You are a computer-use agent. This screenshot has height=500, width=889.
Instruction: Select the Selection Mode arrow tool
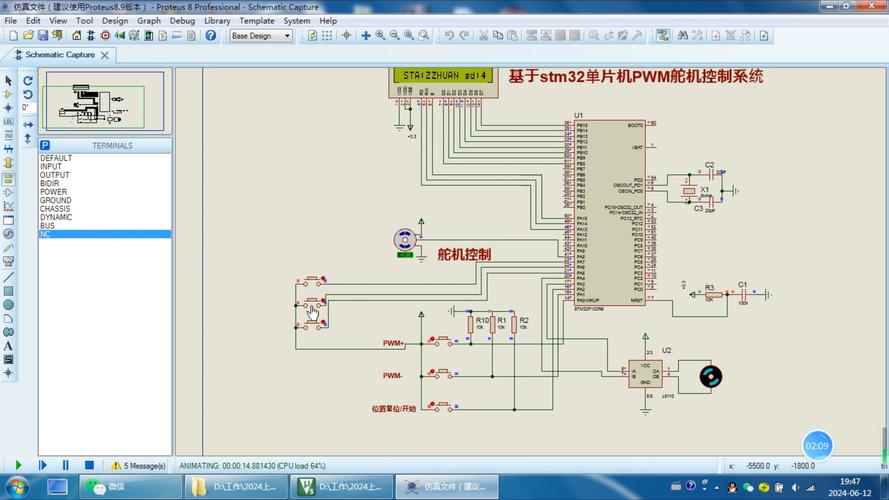pos(9,80)
